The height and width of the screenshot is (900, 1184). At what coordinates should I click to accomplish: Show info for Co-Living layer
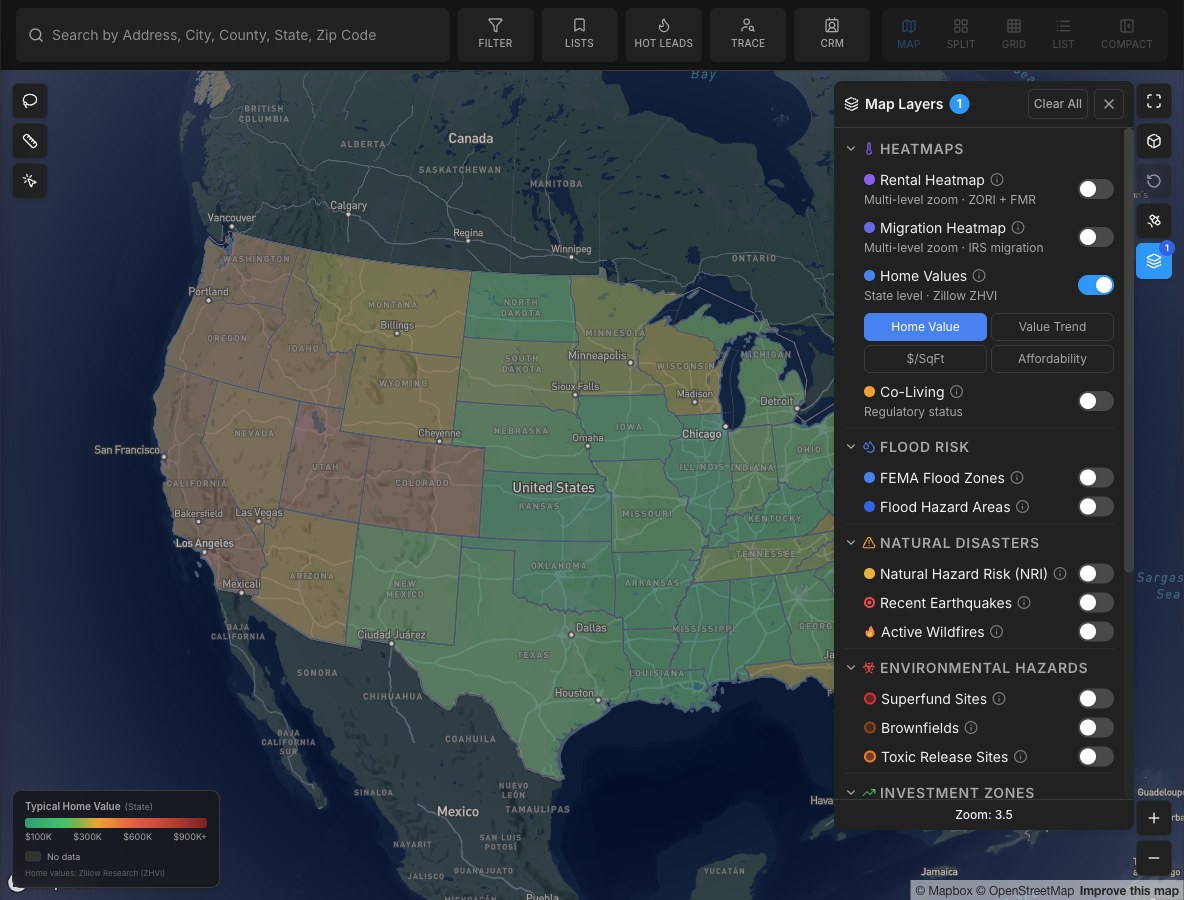pyautogui.click(x=957, y=391)
